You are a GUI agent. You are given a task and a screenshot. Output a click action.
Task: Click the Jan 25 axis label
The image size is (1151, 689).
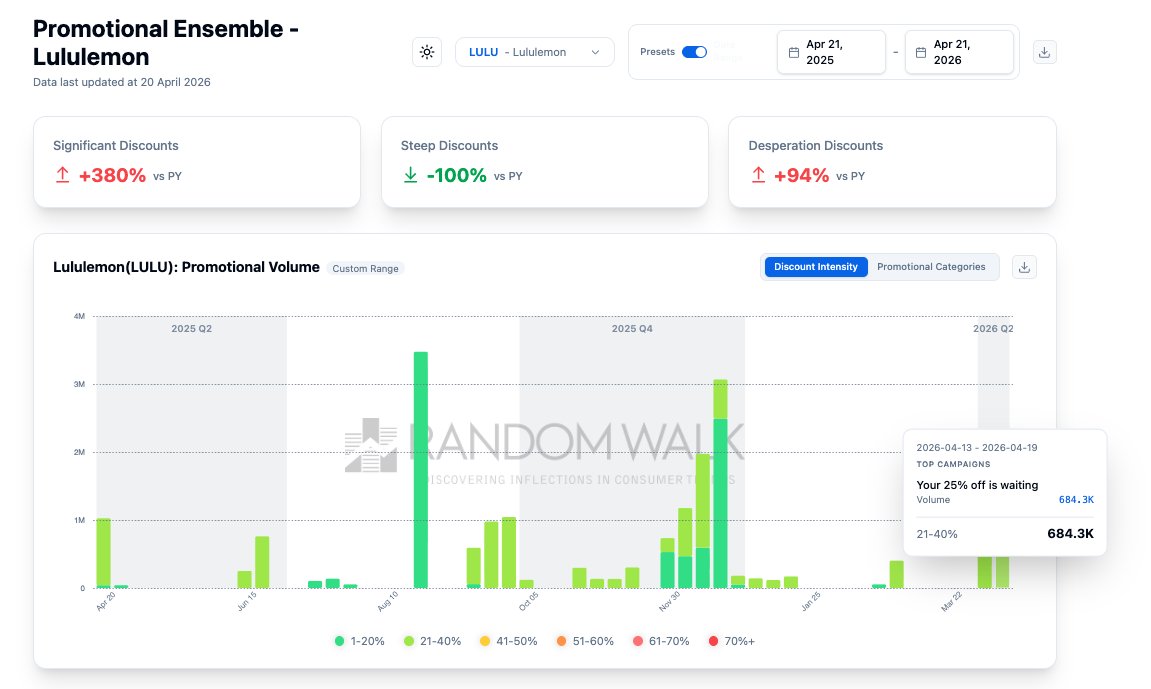pos(810,602)
